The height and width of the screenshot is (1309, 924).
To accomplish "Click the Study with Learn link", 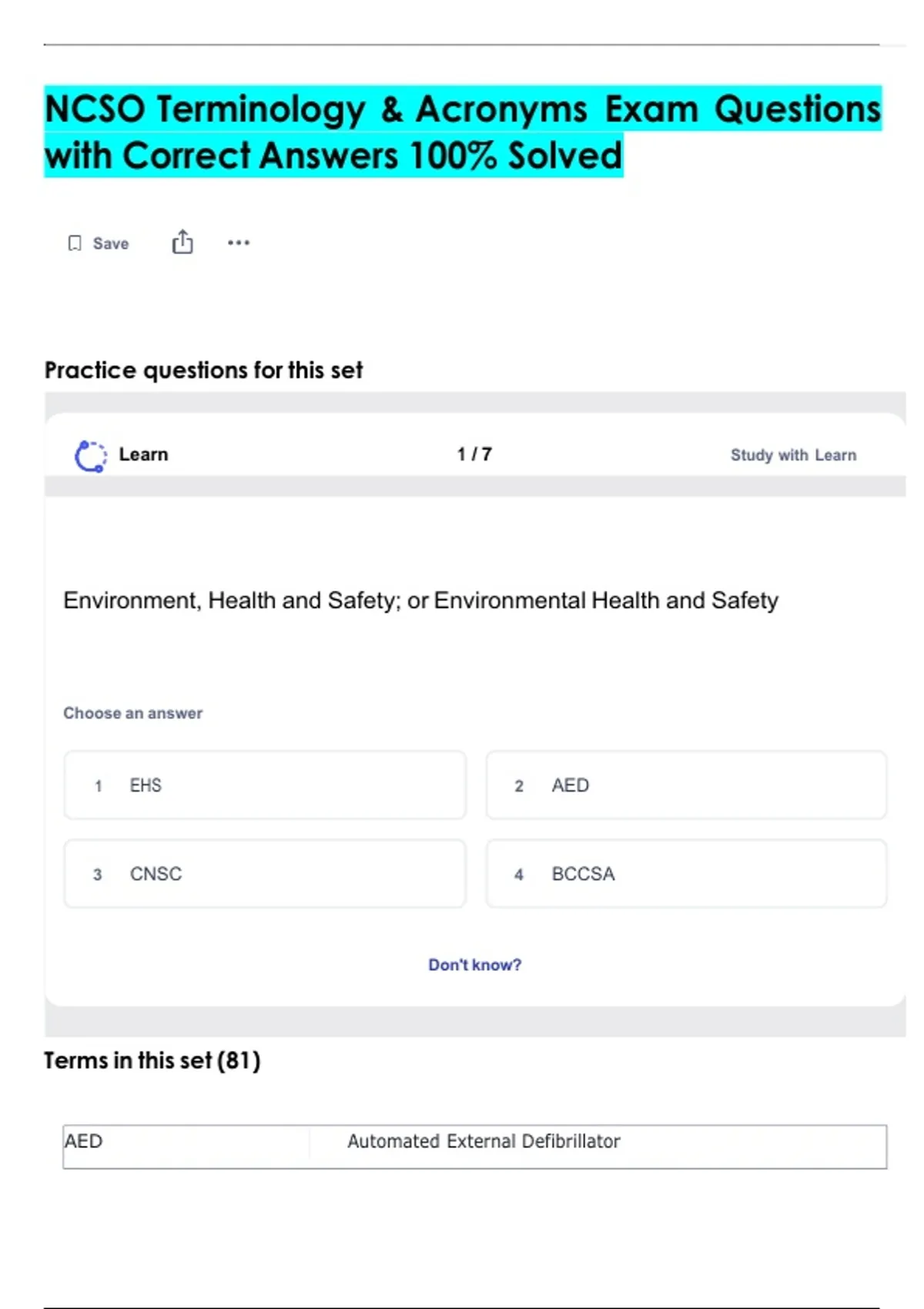I will (793, 455).
